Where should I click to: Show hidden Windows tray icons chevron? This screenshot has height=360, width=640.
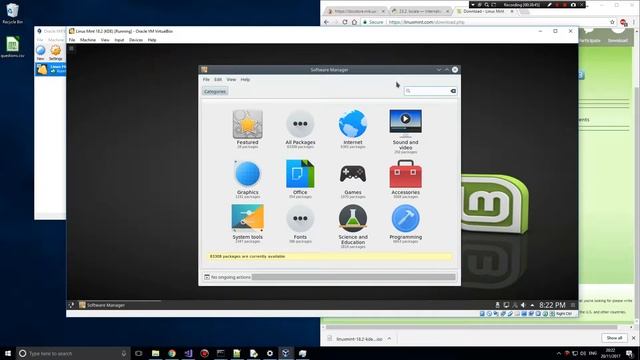559,353
